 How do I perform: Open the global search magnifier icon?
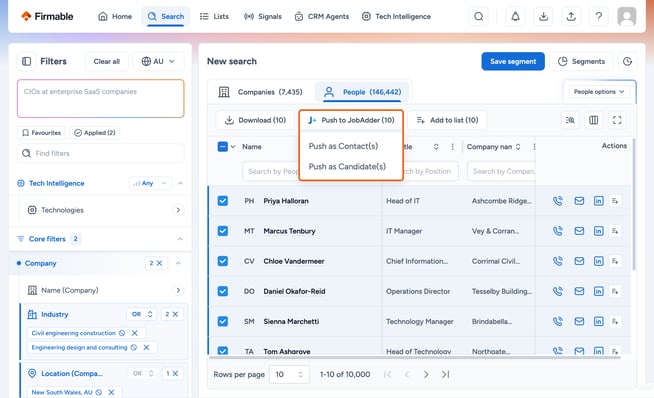[x=479, y=17]
